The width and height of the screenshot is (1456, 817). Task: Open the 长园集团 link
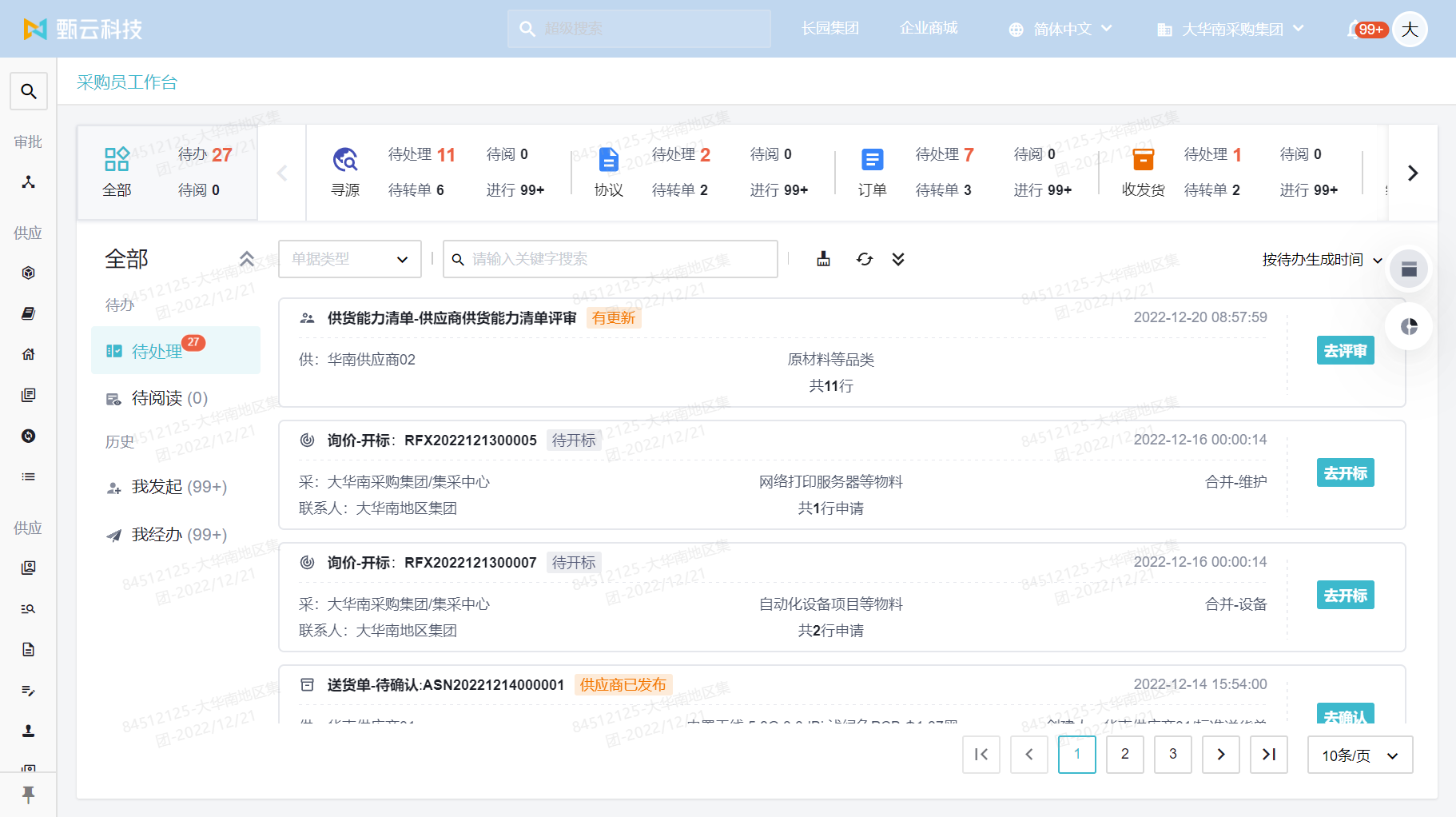[x=830, y=29]
